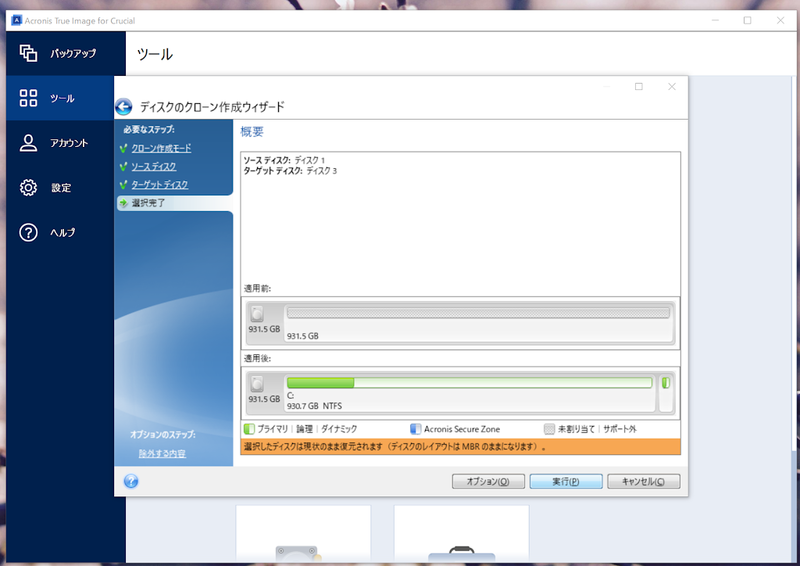Image resolution: width=800 pixels, height=566 pixels.
Task: Minimize the Acronis True Image main window
Action: 715,20
